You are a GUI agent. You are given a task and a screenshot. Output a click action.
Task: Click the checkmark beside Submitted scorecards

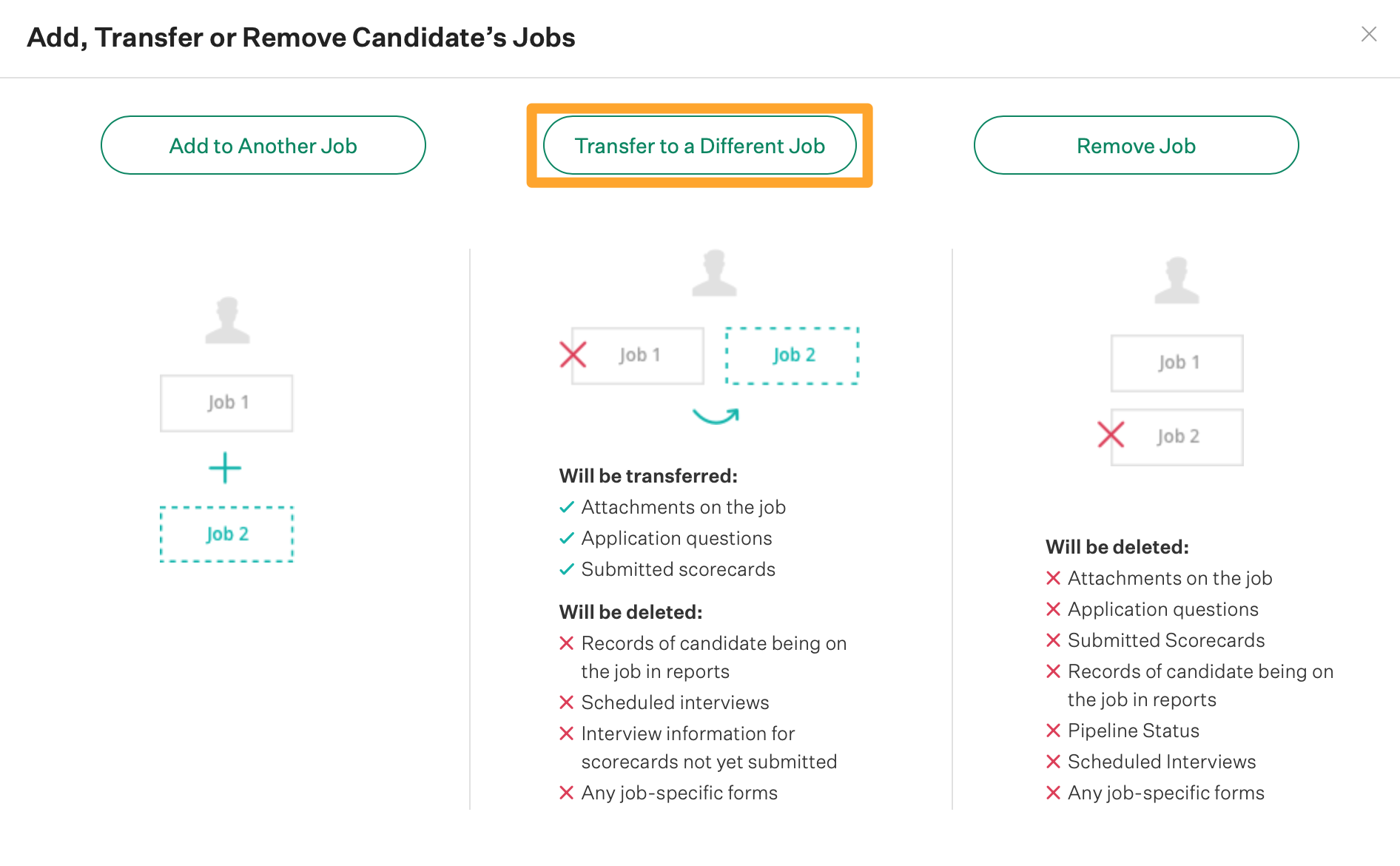click(x=567, y=569)
